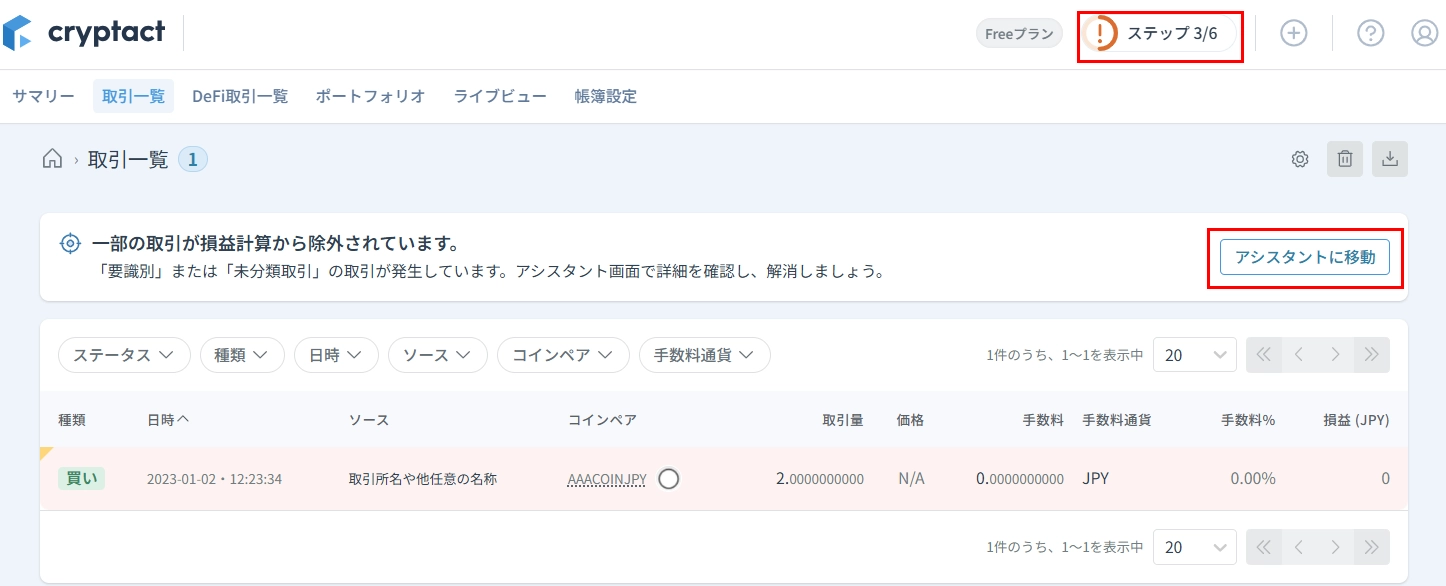Expand the 日時 filter dropdown
Screen dimensions: 1446x586
coord(336,355)
